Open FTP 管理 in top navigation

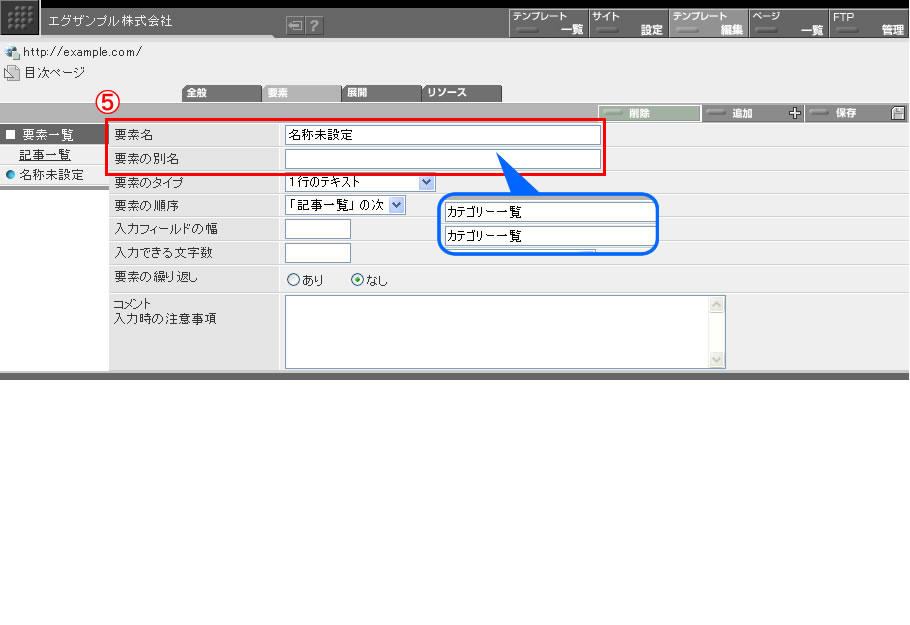(868, 23)
